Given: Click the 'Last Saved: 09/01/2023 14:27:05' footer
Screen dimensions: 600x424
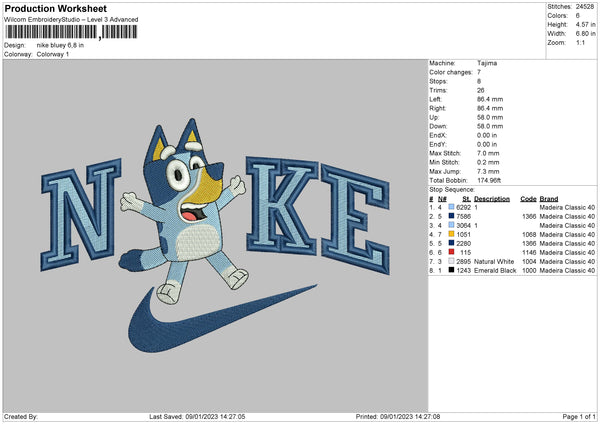Looking at the screenshot, I should point(197,417).
